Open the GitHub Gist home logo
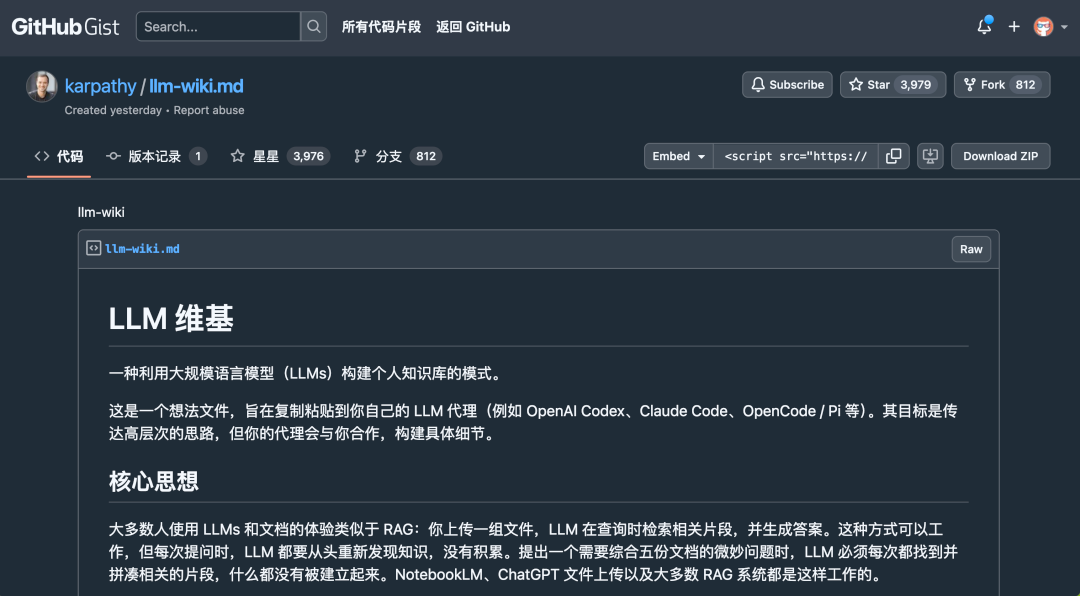This screenshot has width=1080, height=596. point(65,27)
